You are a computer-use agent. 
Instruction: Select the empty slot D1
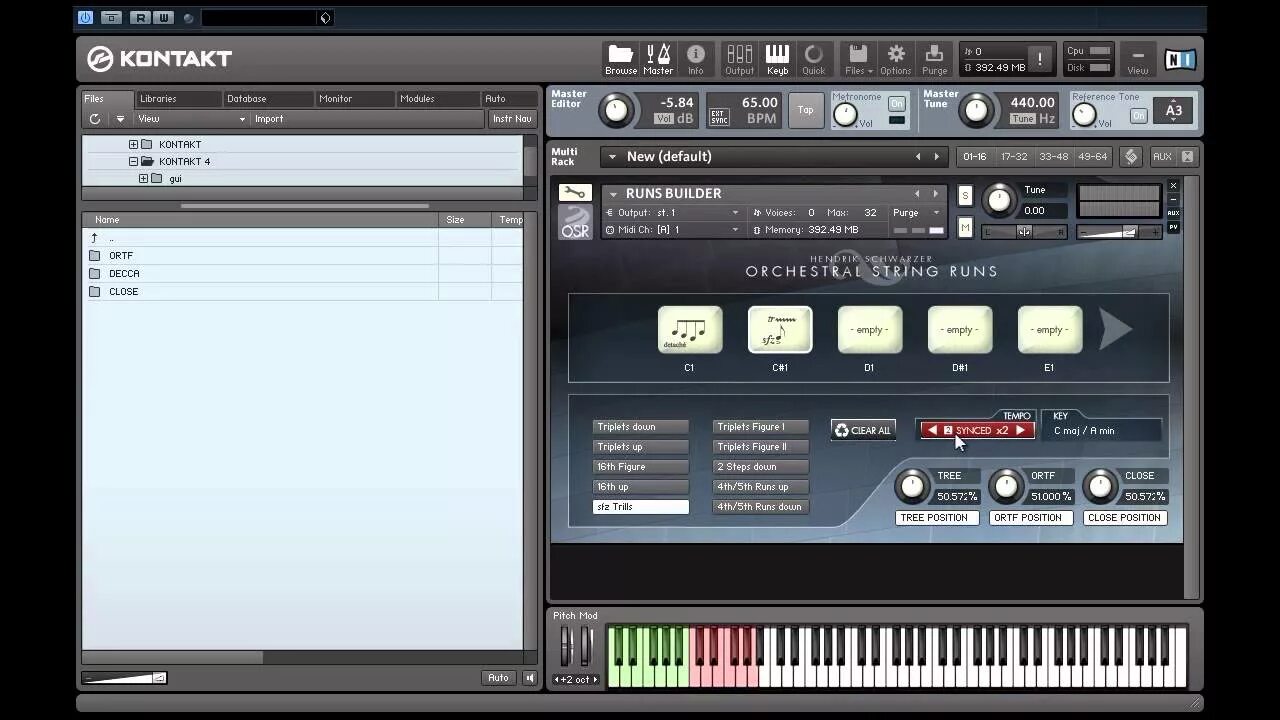click(870, 330)
